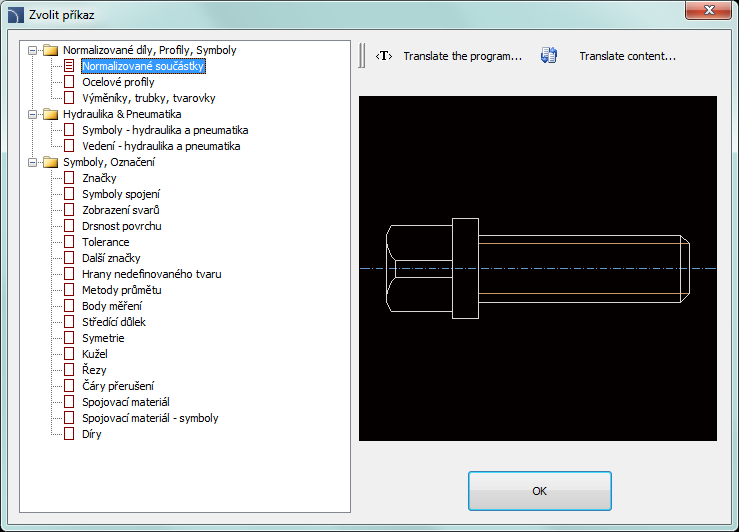Select Vedení - hydraulika a pneumatika

pyautogui.click(x=161, y=146)
